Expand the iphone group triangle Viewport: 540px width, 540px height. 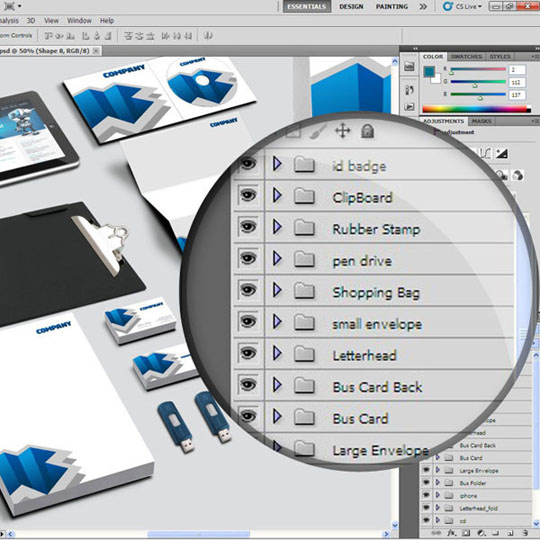(438, 495)
